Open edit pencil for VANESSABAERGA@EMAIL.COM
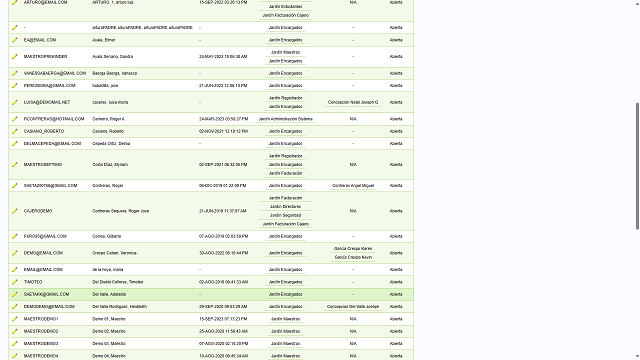The height and width of the screenshot is (360, 640). pyautogui.click(x=15, y=73)
